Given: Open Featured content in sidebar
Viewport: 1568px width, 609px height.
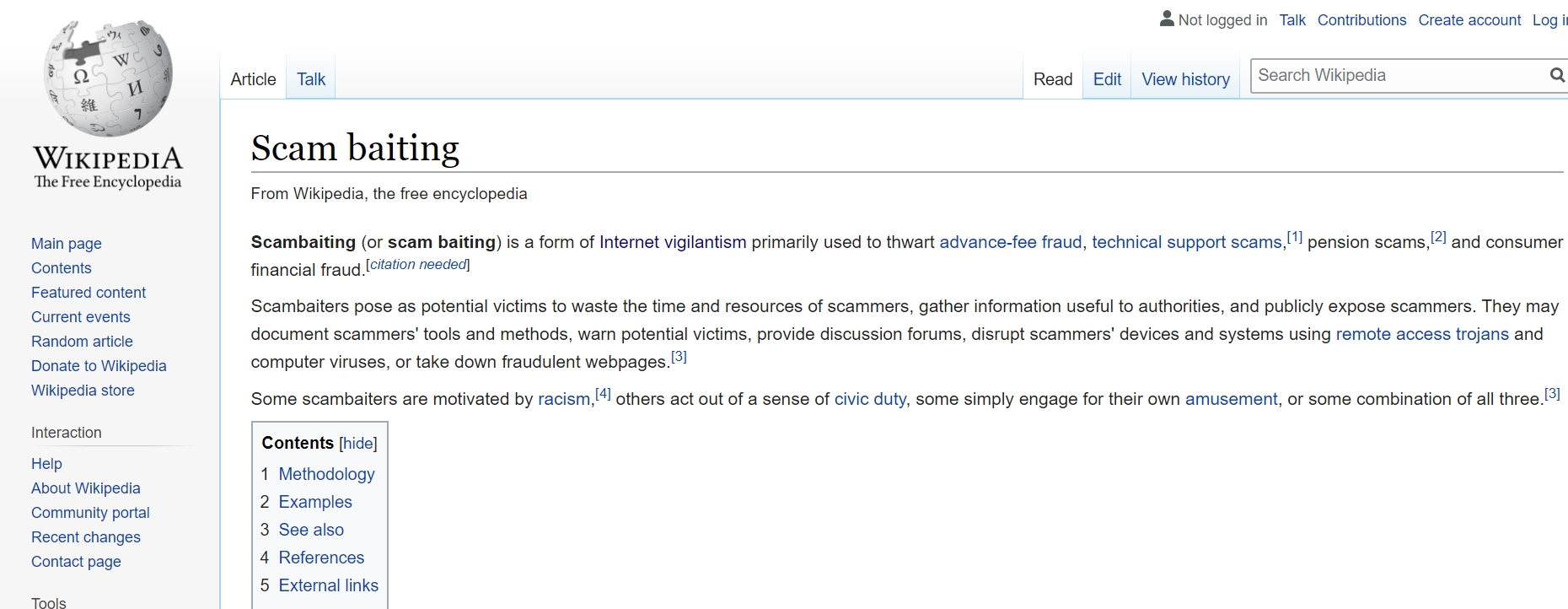Looking at the screenshot, I should pyautogui.click(x=89, y=293).
